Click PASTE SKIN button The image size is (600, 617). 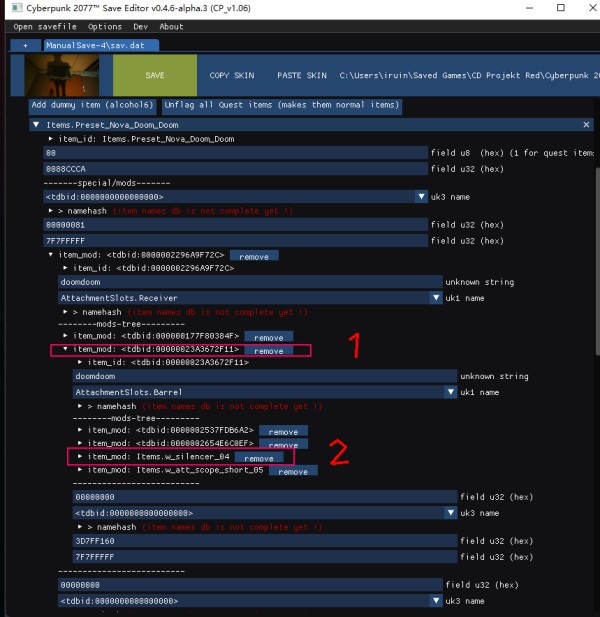point(302,75)
